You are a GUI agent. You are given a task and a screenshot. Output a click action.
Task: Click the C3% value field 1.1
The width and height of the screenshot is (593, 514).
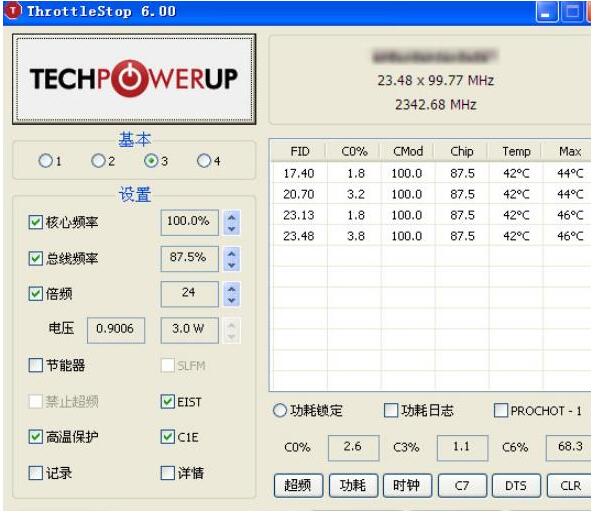(463, 447)
